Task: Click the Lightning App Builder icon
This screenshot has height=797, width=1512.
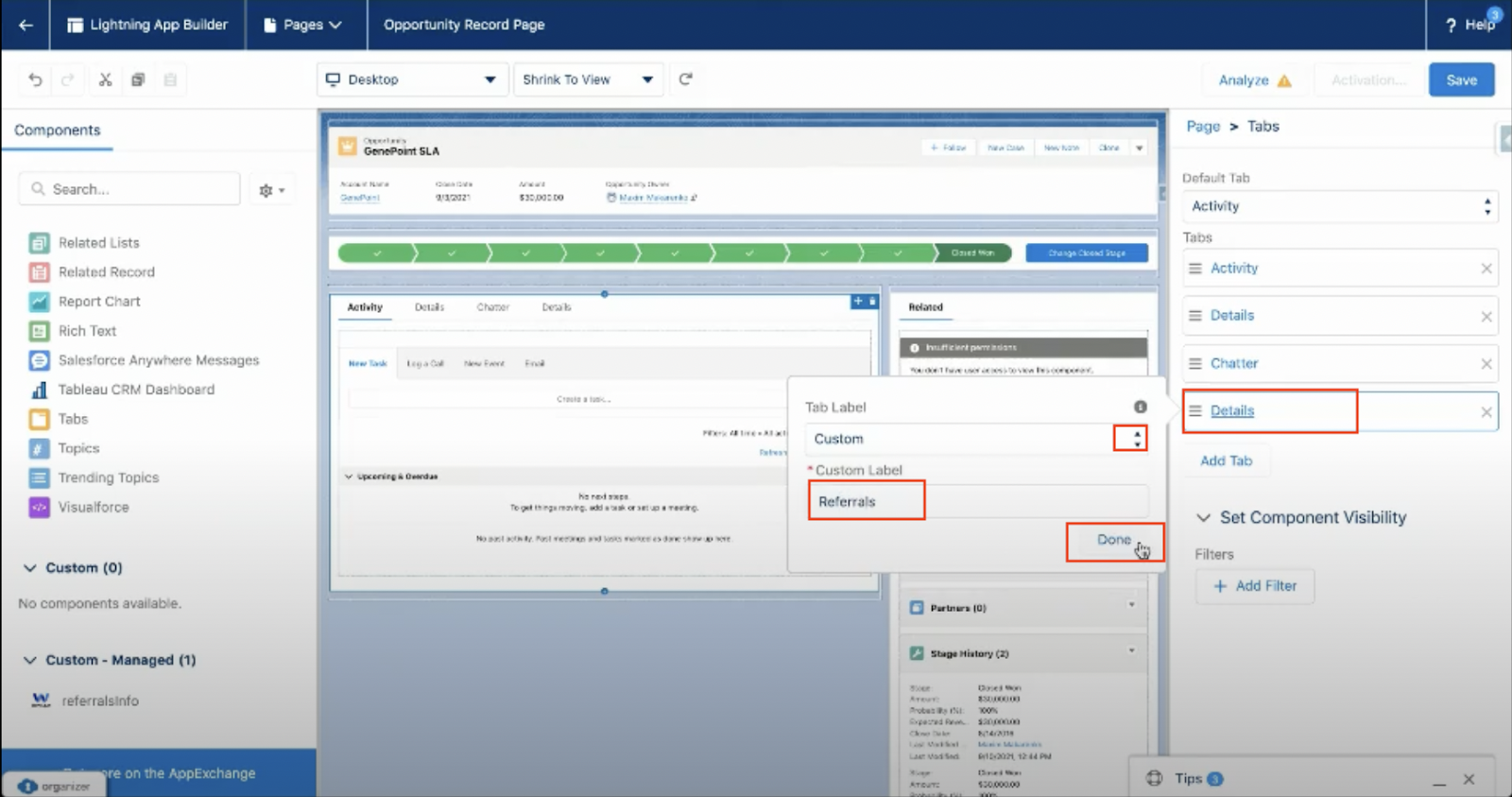Action: tap(75, 26)
